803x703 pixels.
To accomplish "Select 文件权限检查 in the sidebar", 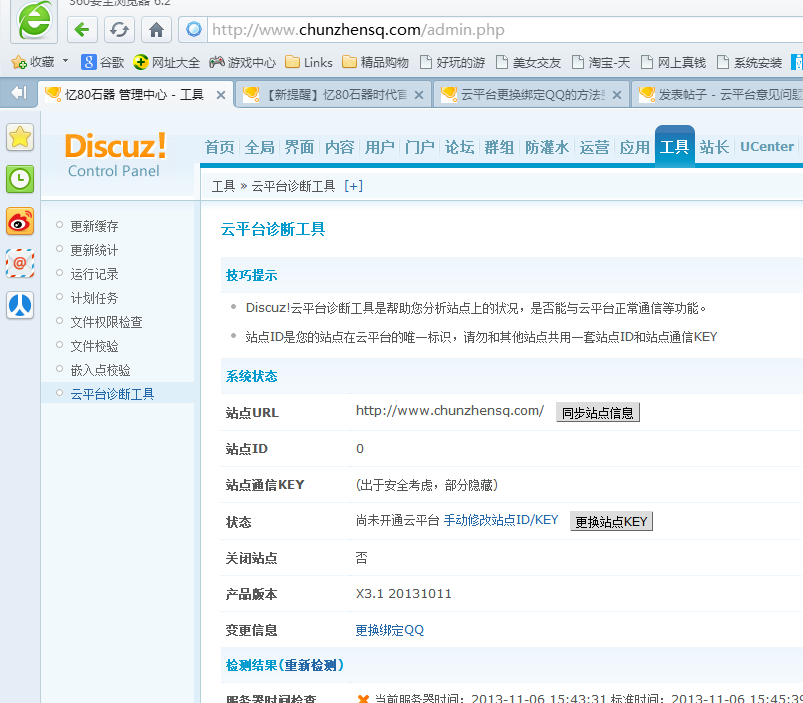I will [107, 322].
